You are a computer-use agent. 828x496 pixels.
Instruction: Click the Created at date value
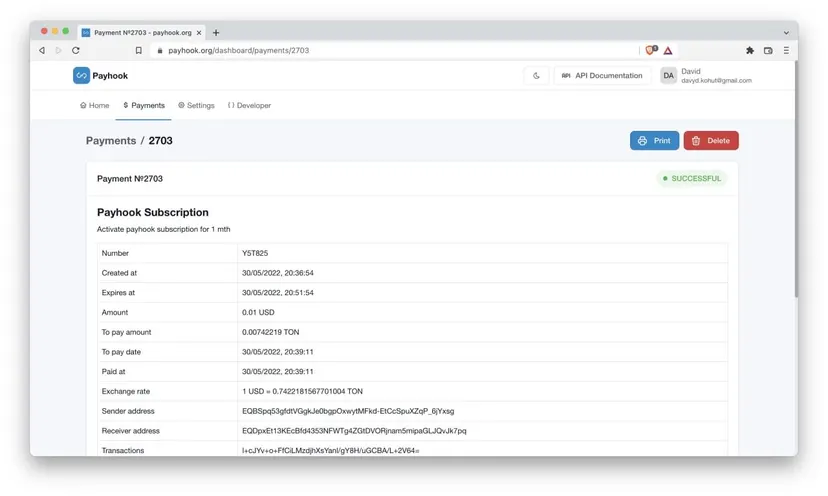click(278, 273)
